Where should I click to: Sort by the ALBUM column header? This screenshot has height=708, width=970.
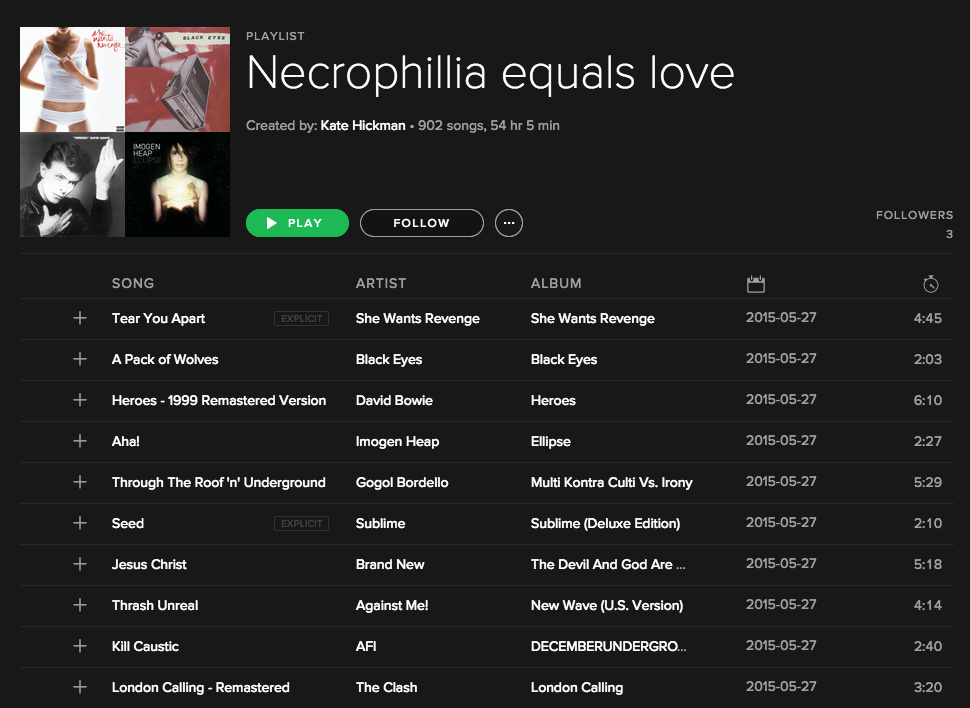pyautogui.click(x=556, y=284)
